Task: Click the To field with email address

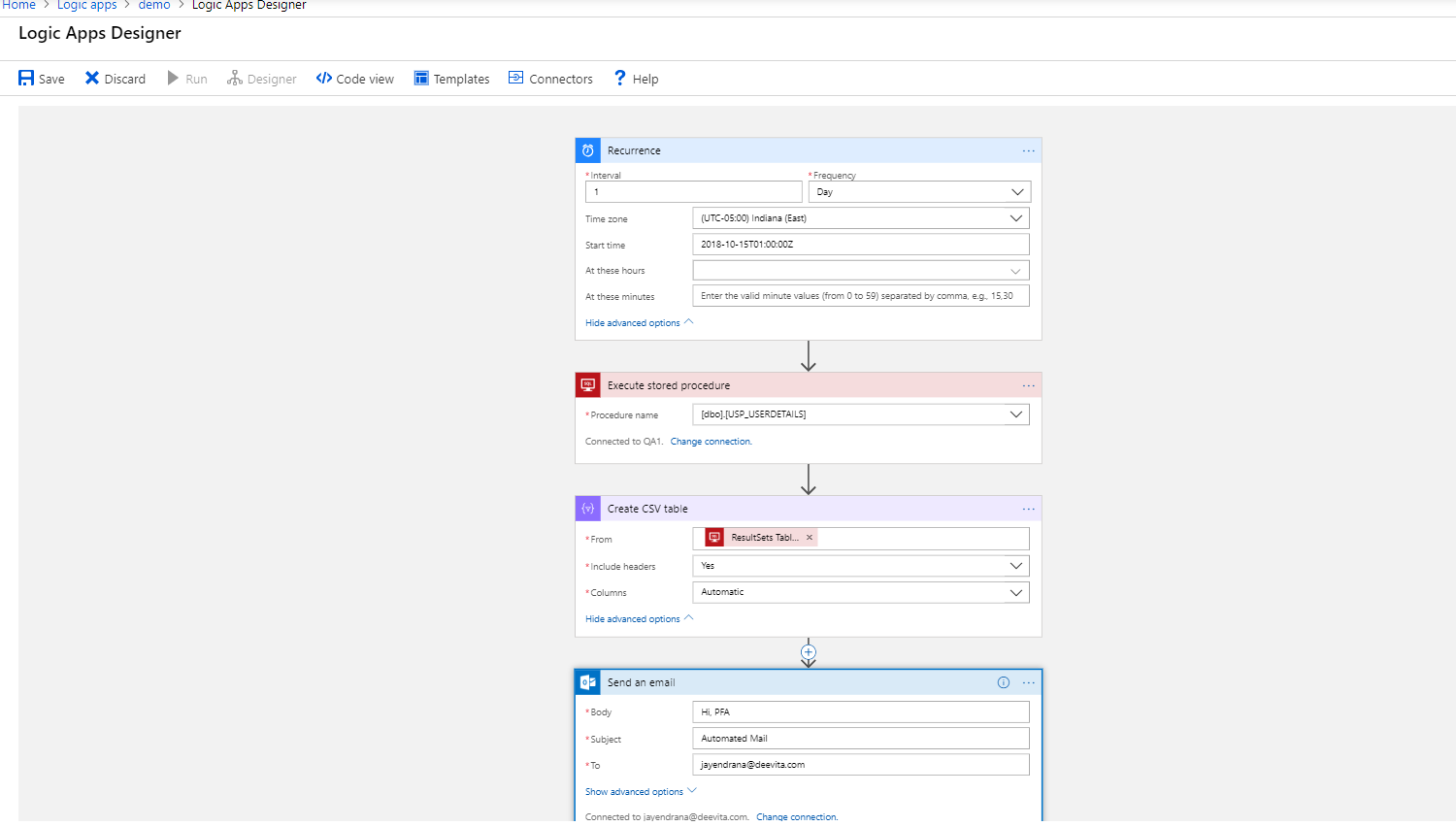Action: point(861,765)
